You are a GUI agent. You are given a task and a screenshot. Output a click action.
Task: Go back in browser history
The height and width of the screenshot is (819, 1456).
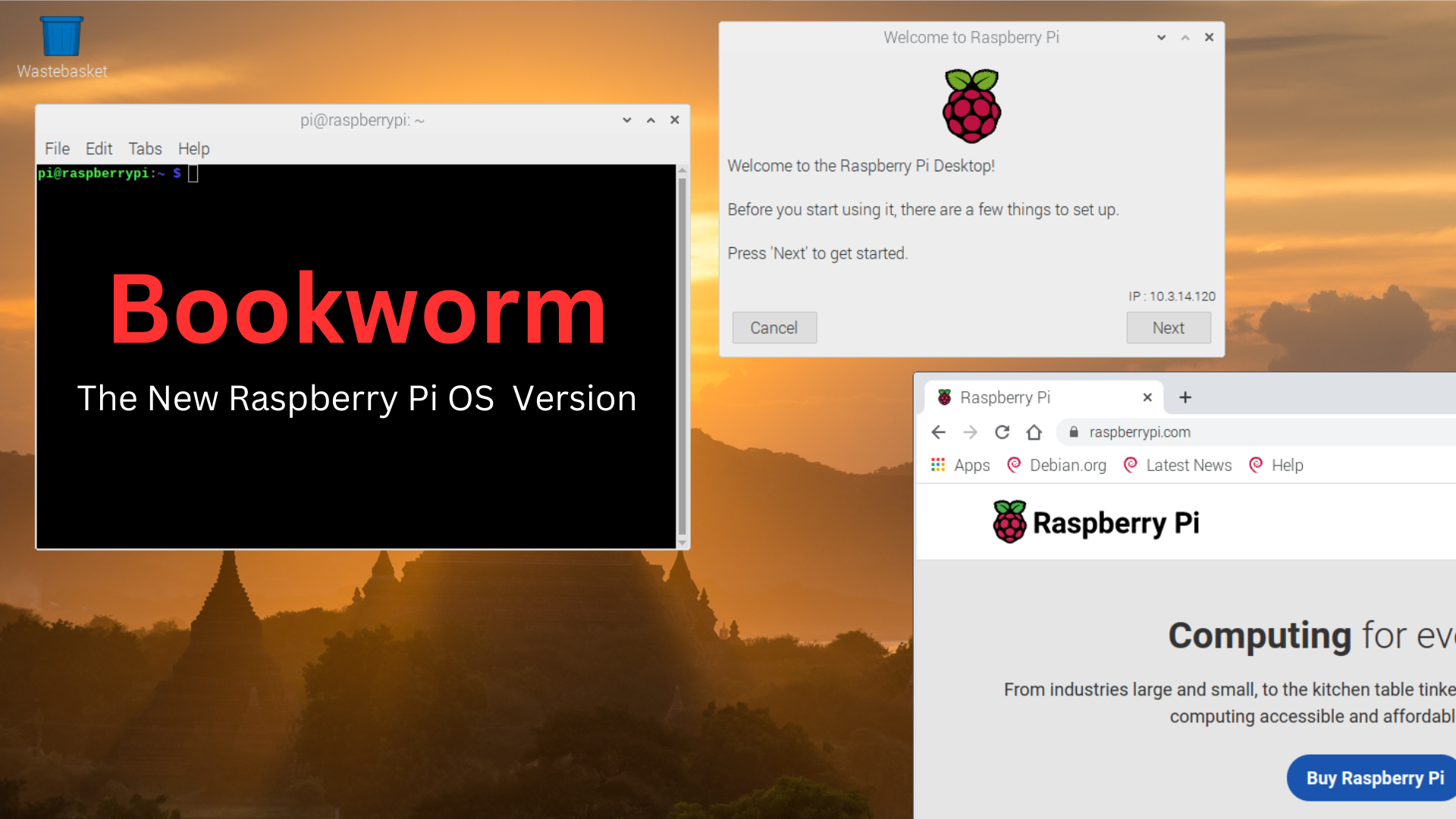[x=938, y=431]
